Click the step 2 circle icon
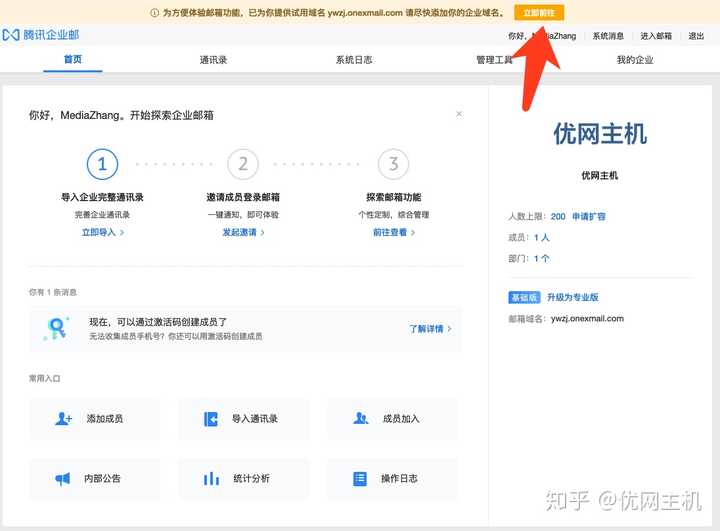 pos(243,164)
